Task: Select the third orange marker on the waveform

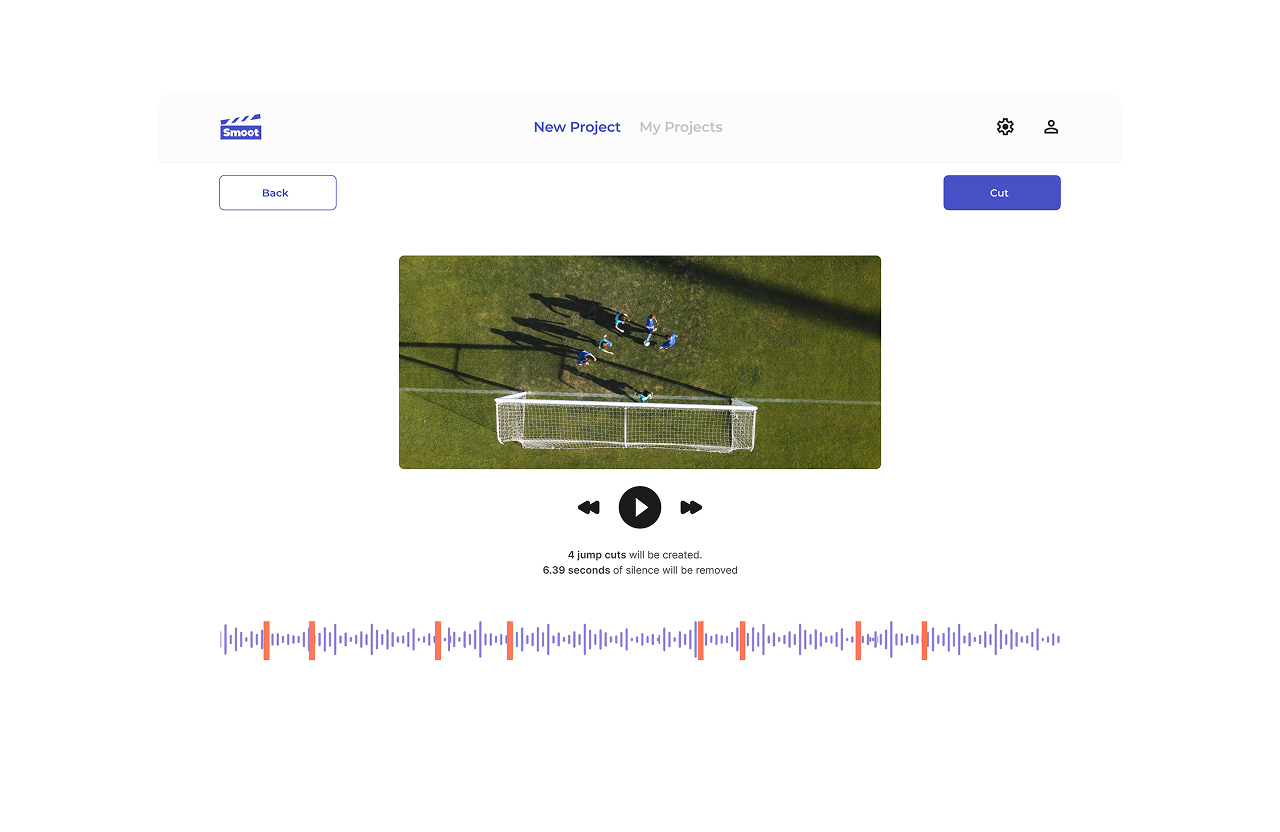Action: [x=438, y=640]
